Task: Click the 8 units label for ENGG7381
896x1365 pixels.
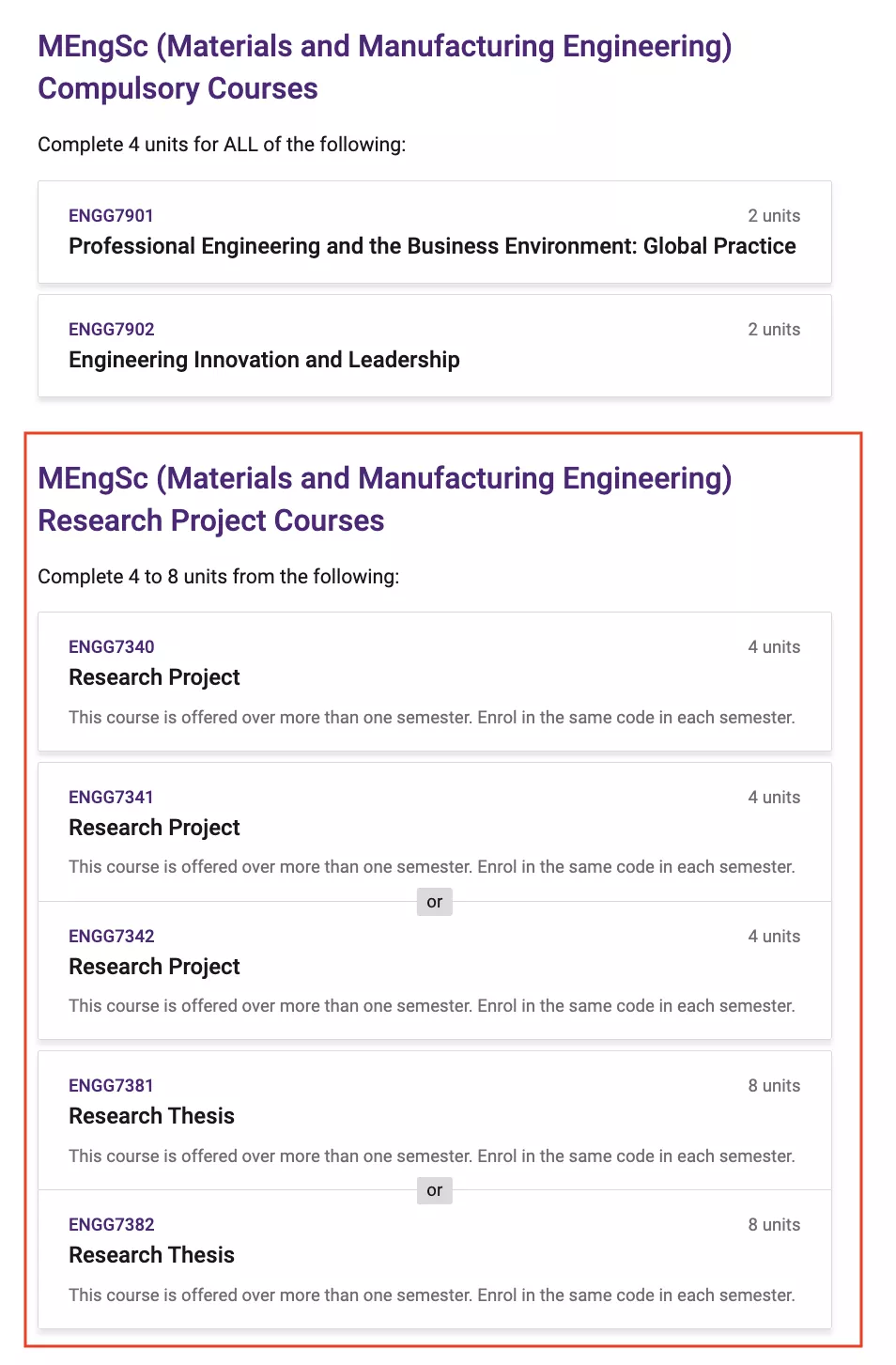Action: click(x=774, y=1086)
